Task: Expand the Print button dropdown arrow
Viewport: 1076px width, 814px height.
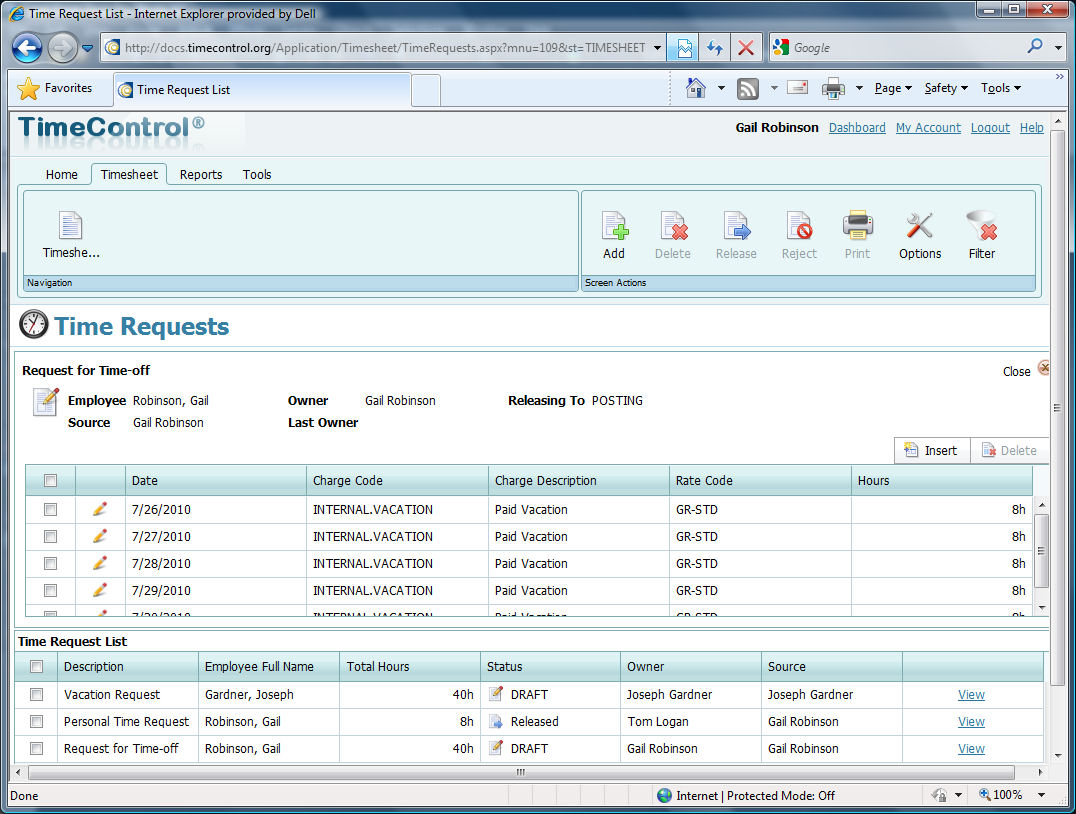Action: click(x=858, y=88)
